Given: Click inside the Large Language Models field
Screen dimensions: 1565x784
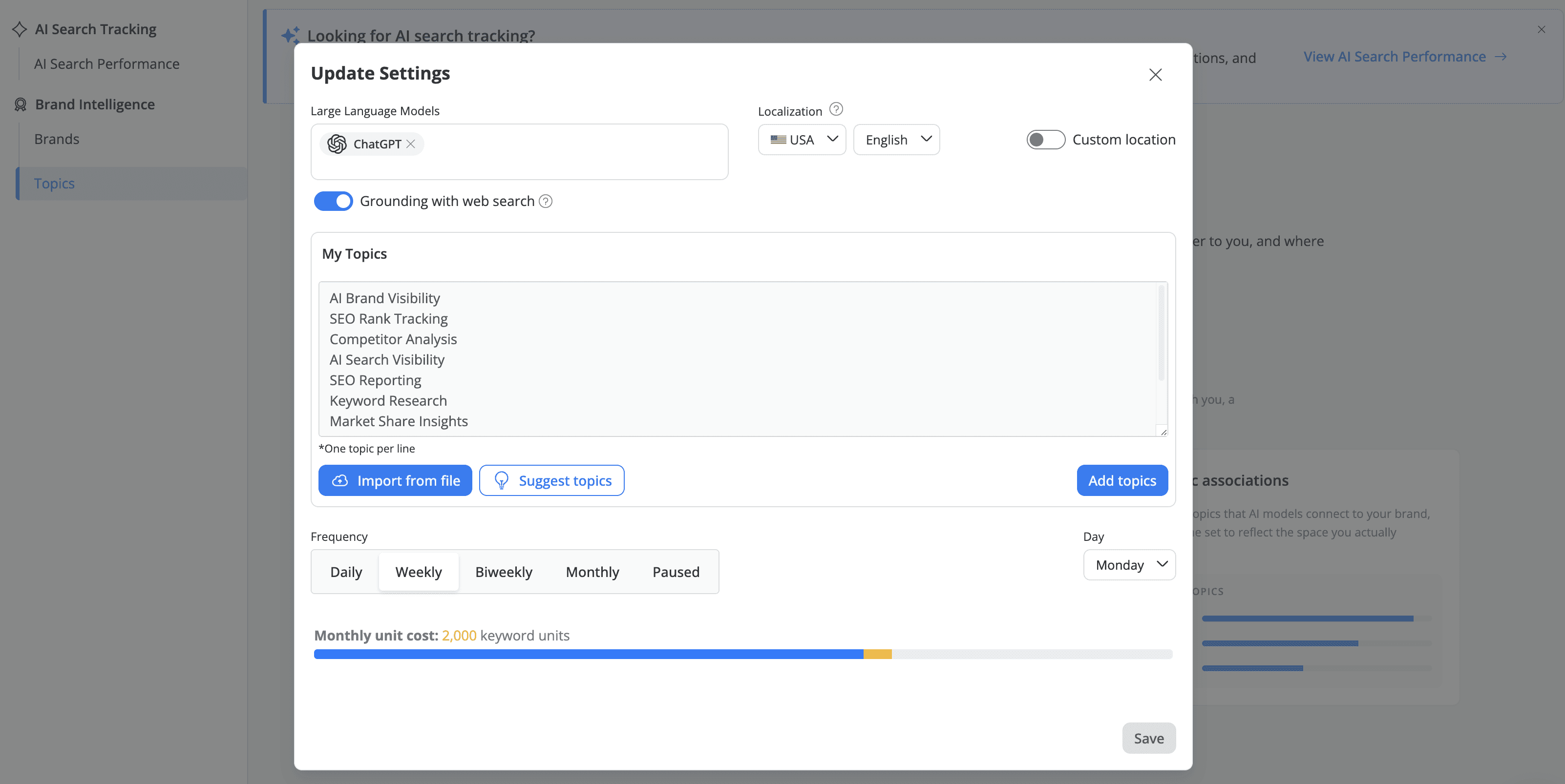Looking at the screenshot, I should [519, 152].
